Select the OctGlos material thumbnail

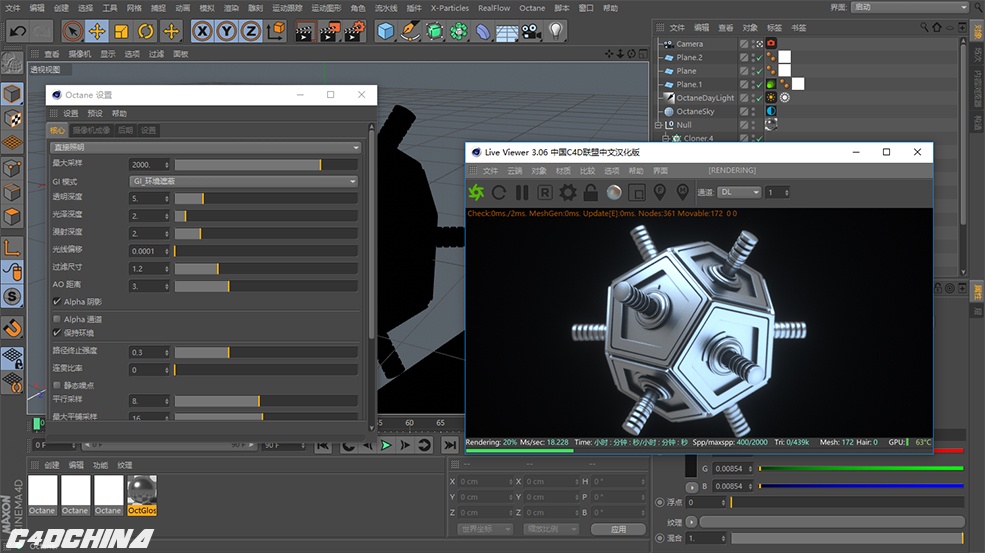pyautogui.click(x=142, y=495)
